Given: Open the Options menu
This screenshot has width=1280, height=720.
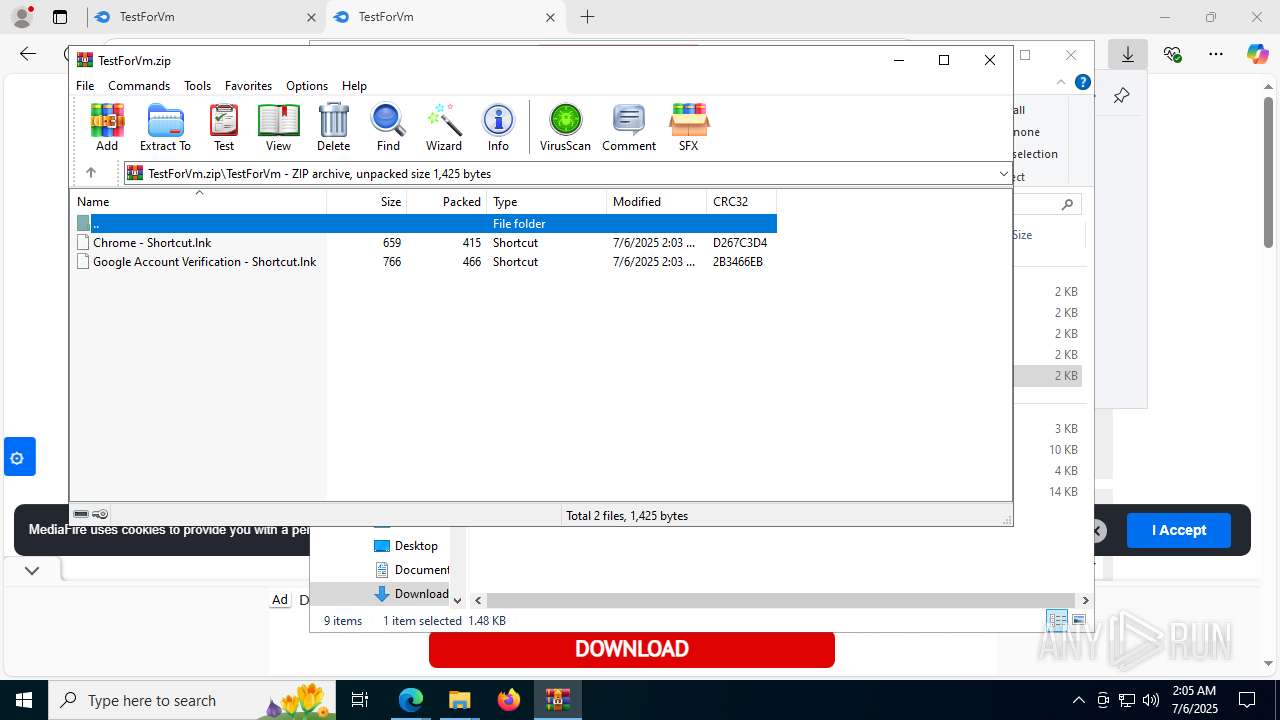Looking at the screenshot, I should pos(307,86).
